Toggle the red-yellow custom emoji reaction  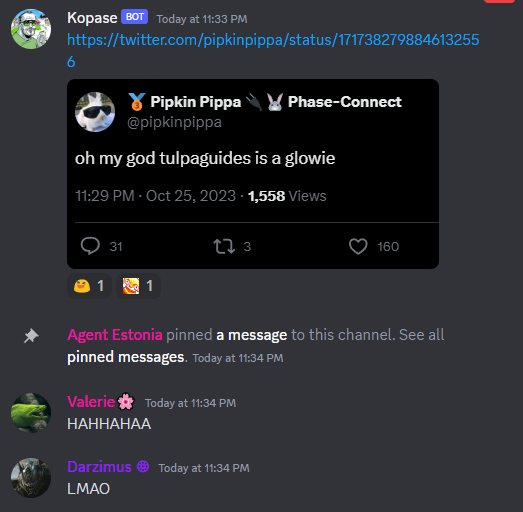point(138,286)
